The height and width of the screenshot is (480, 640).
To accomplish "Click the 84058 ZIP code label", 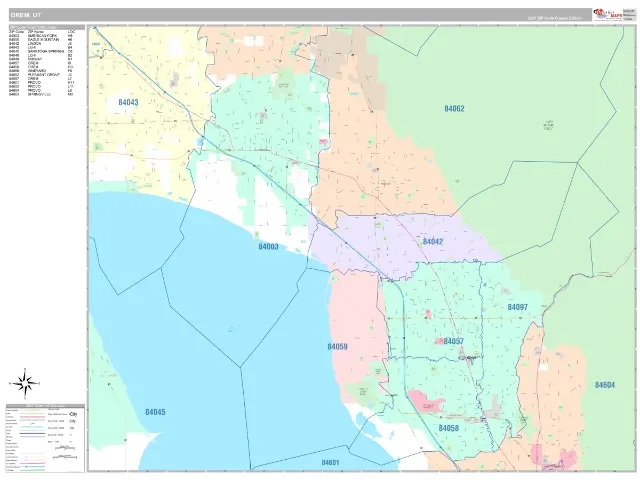I will click(x=449, y=428).
